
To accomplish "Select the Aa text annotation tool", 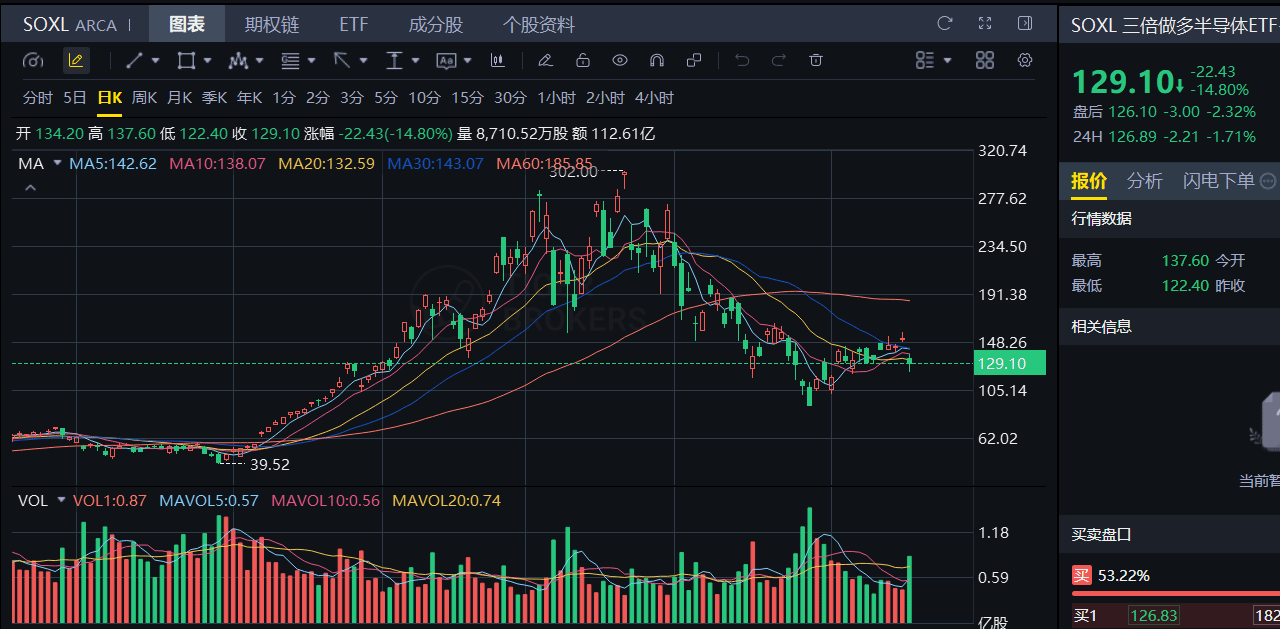I will coord(446,61).
